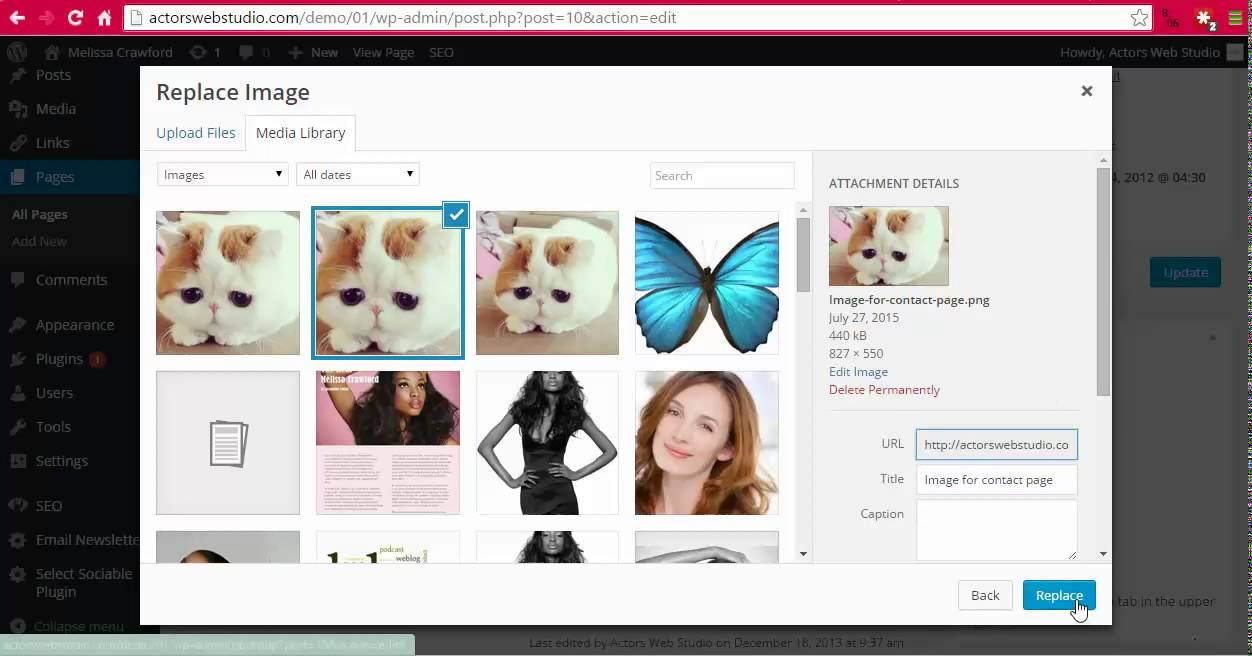Open SEO in the admin sidebar
The width and height of the screenshot is (1252, 656).
(x=49, y=506)
